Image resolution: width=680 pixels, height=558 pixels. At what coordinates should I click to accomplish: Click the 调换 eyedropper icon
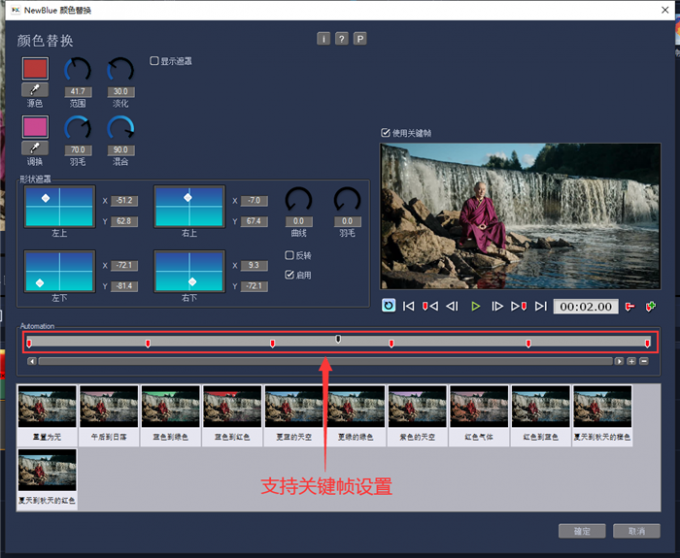pyautogui.click(x=35, y=147)
